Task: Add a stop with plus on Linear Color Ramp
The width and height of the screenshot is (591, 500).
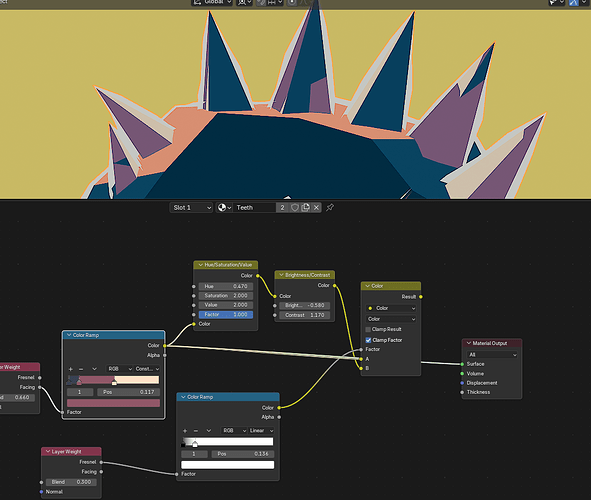Action: (x=185, y=431)
